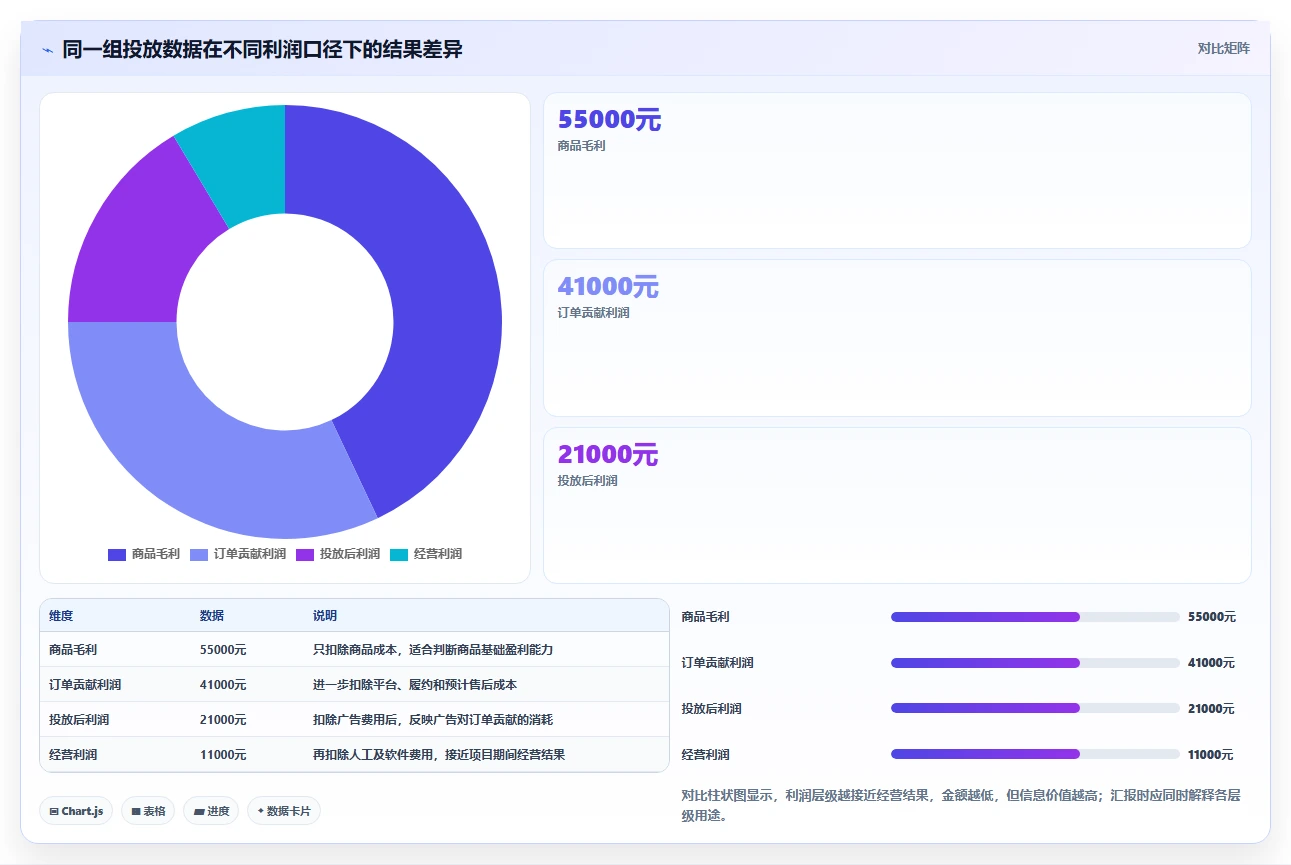The height and width of the screenshot is (865, 1291).
Task: Click 商品毛利 label in progress list
Action: click(x=705, y=617)
